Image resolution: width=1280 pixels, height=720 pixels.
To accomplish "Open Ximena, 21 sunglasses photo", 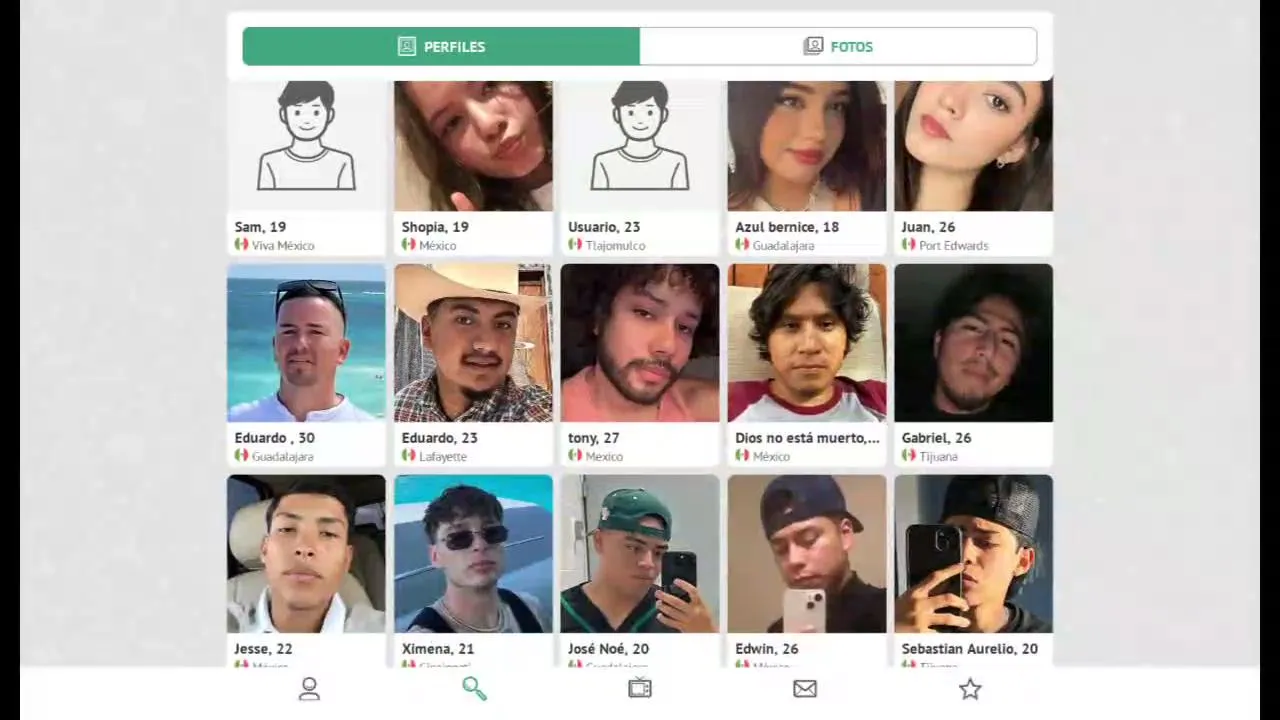I will pyautogui.click(x=473, y=554).
